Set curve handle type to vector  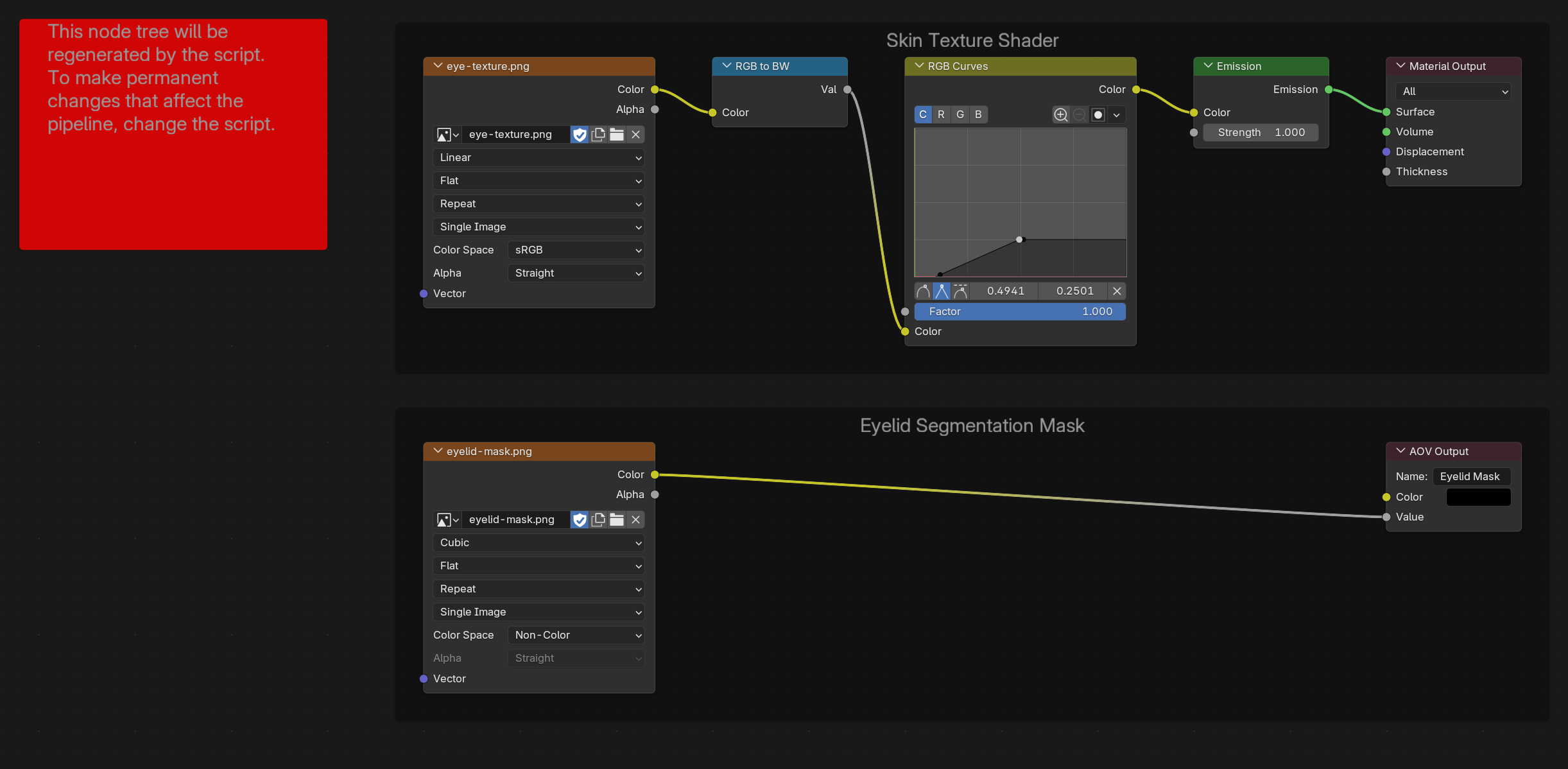click(942, 291)
